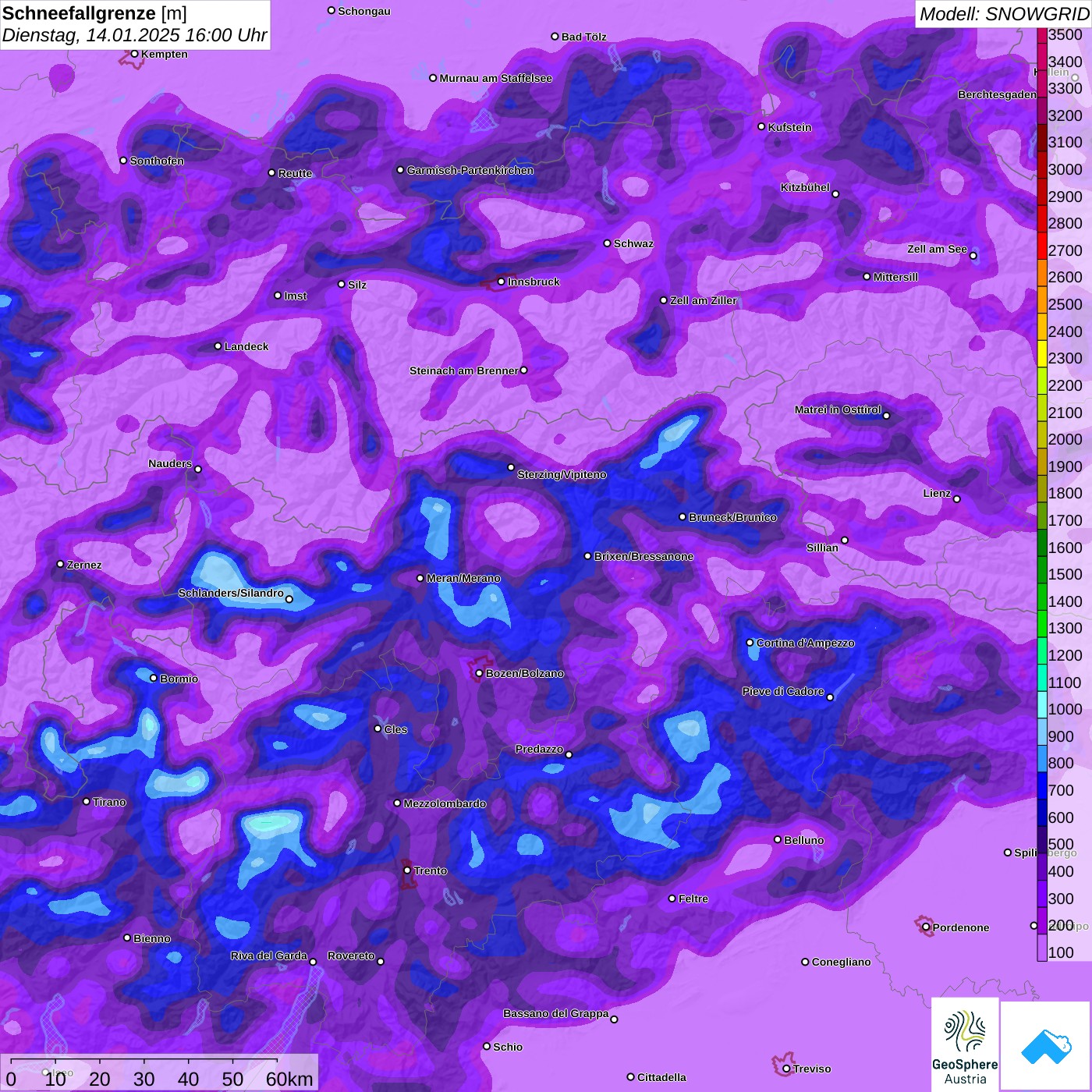Viewport: 1092px width, 1092px height.
Task: Click the blue roof-shaped logo icon
Action: click(1046, 1046)
